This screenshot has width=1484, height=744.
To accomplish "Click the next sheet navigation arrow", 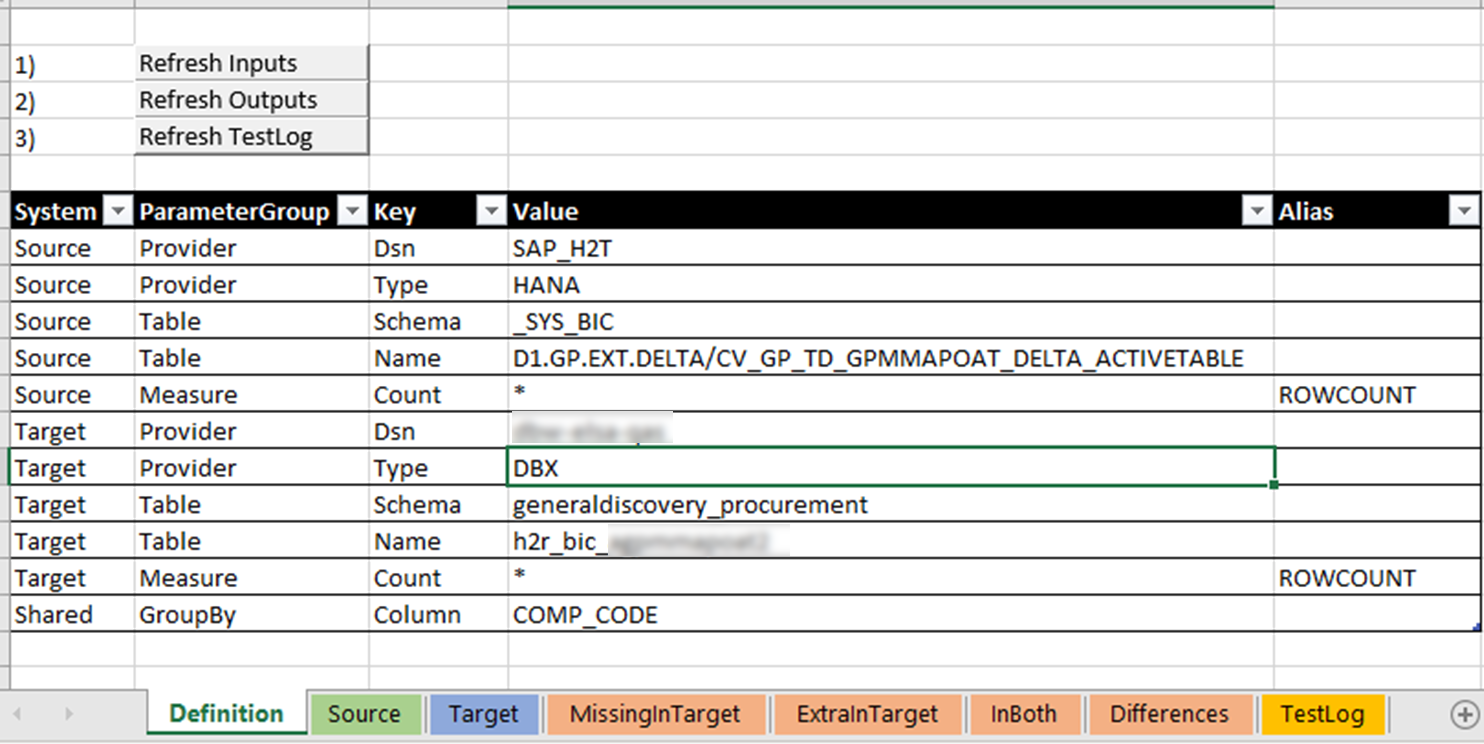I will click(x=68, y=714).
